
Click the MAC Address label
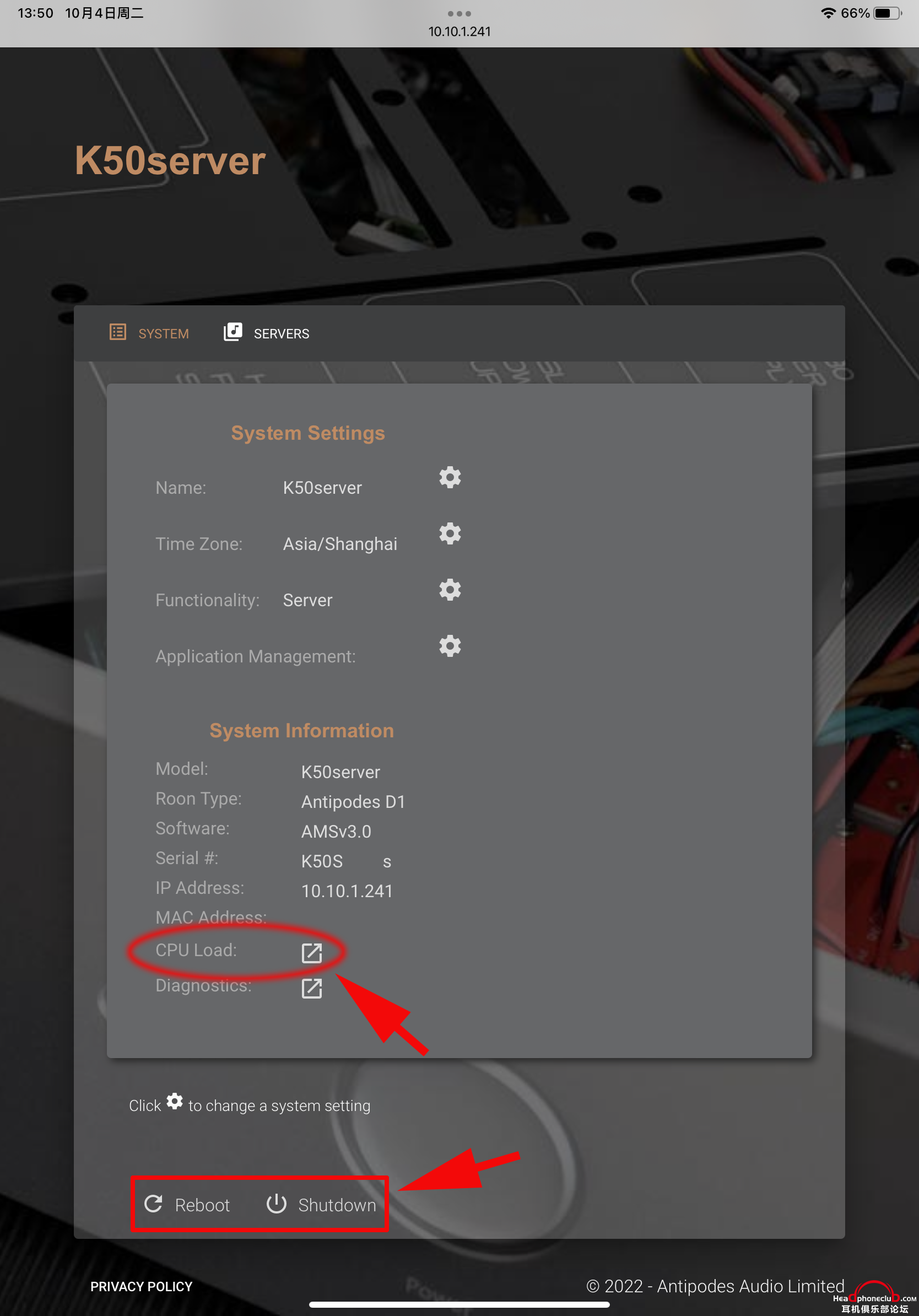point(211,917)
